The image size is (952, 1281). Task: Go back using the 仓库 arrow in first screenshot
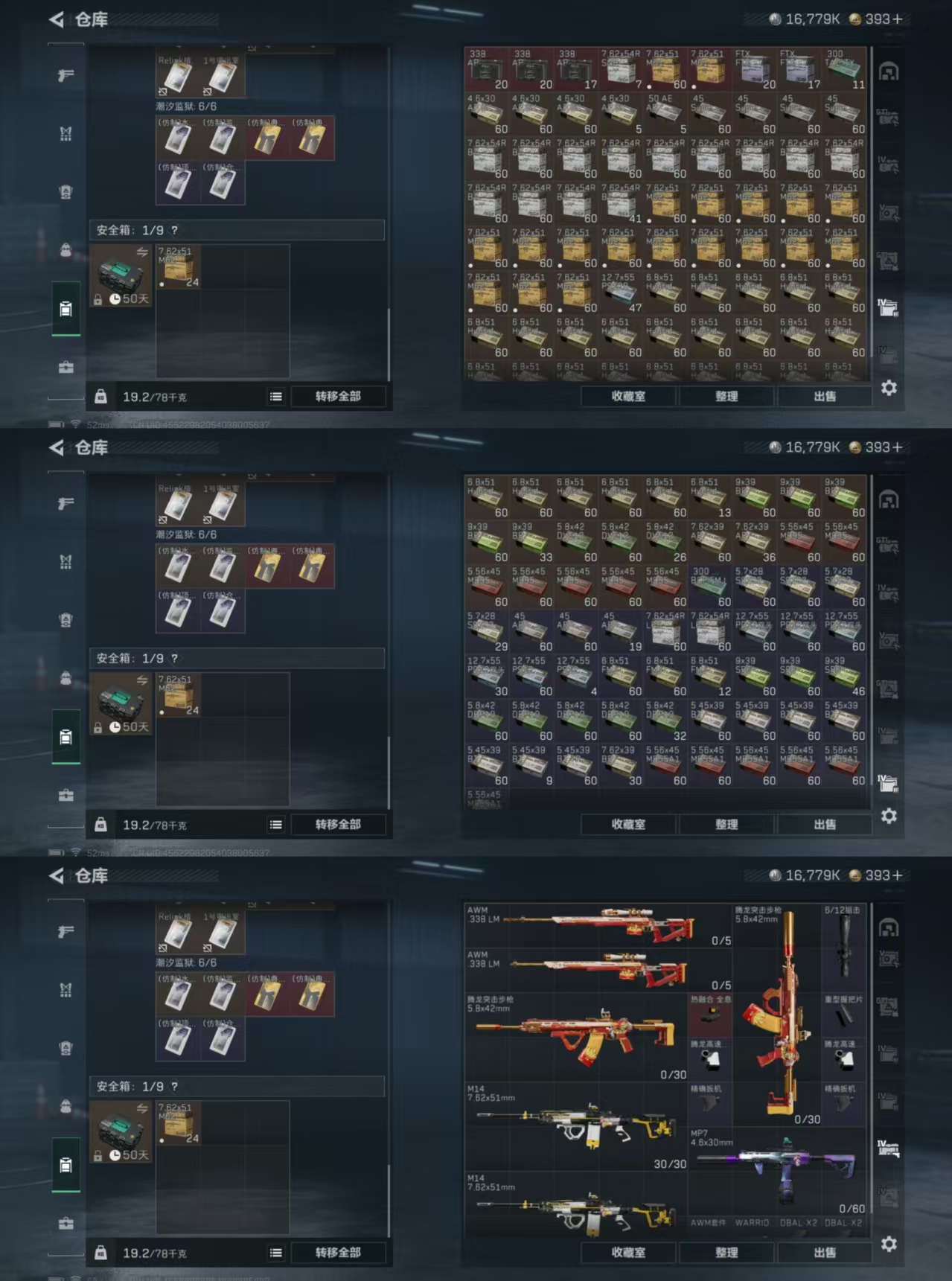57,19
